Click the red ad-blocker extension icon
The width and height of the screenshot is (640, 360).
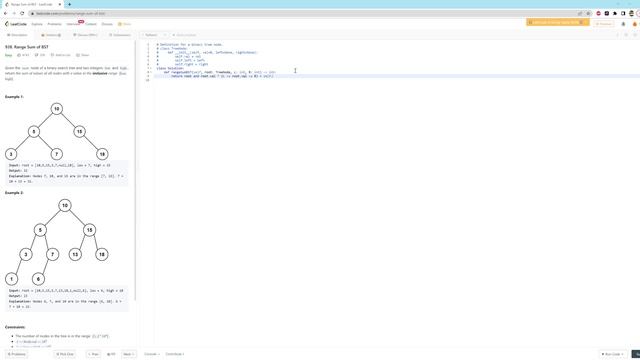598,13
